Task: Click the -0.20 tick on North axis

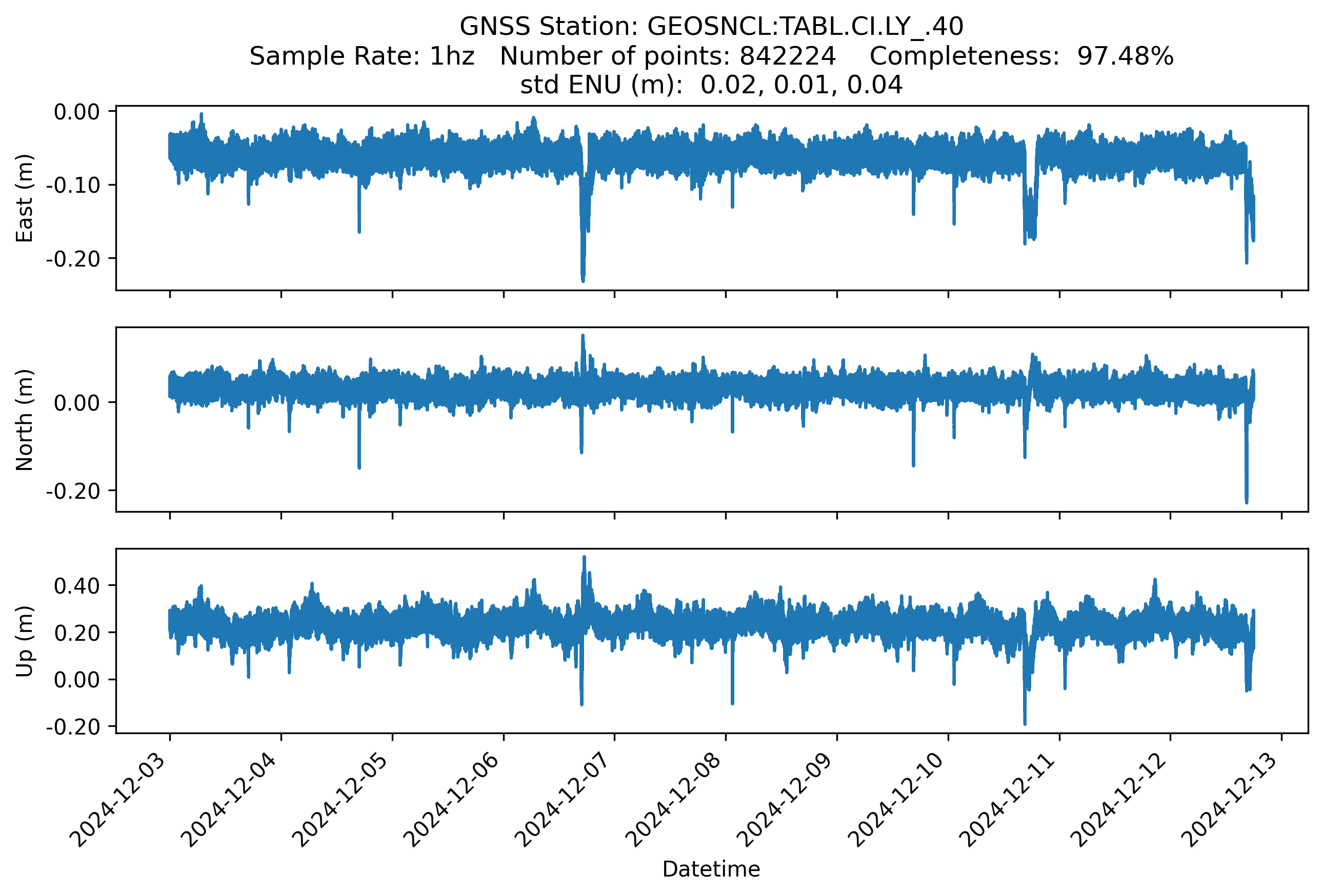Action: [x=73, y=491]
